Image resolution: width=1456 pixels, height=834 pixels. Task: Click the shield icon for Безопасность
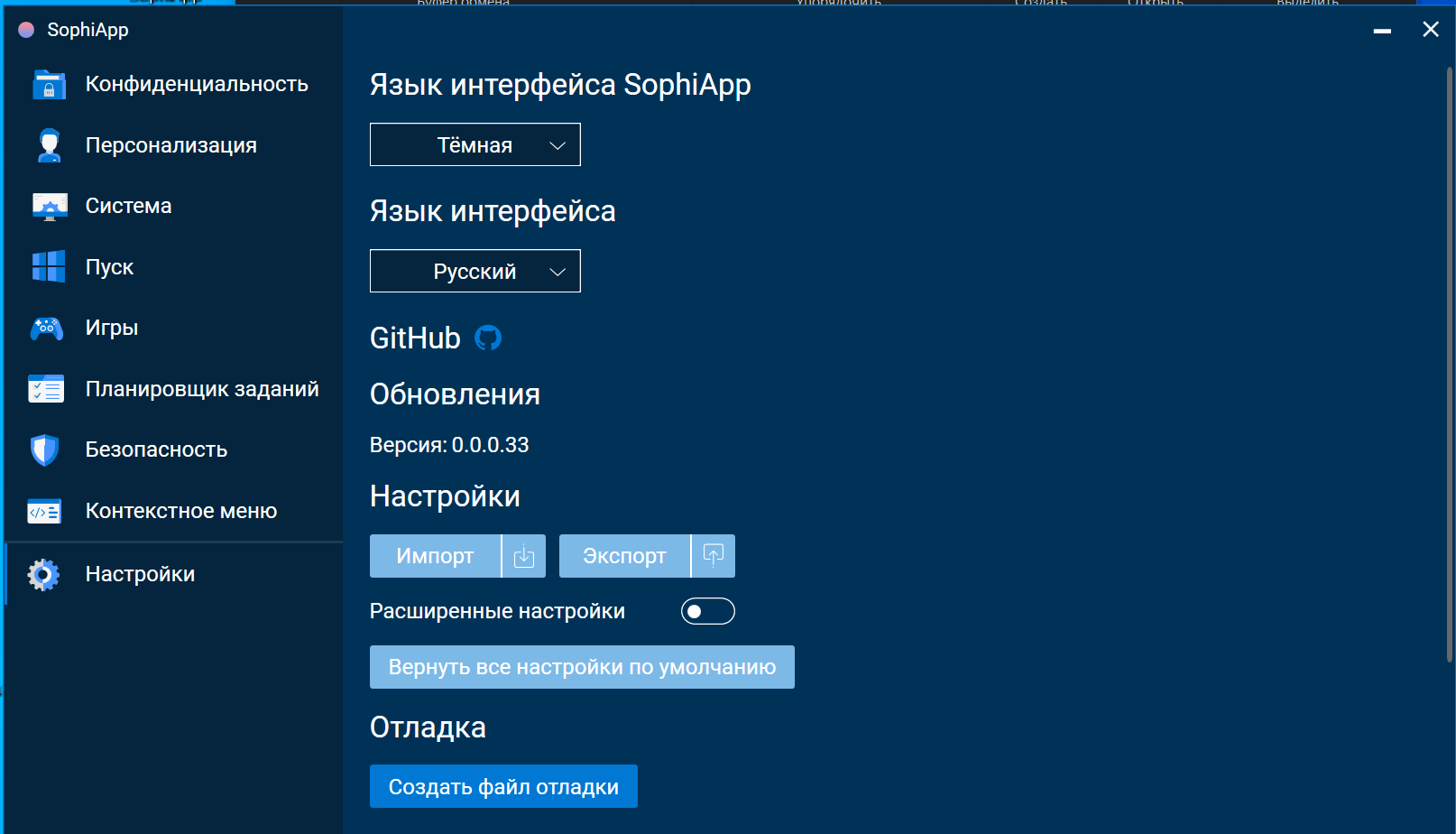(44, 449)
